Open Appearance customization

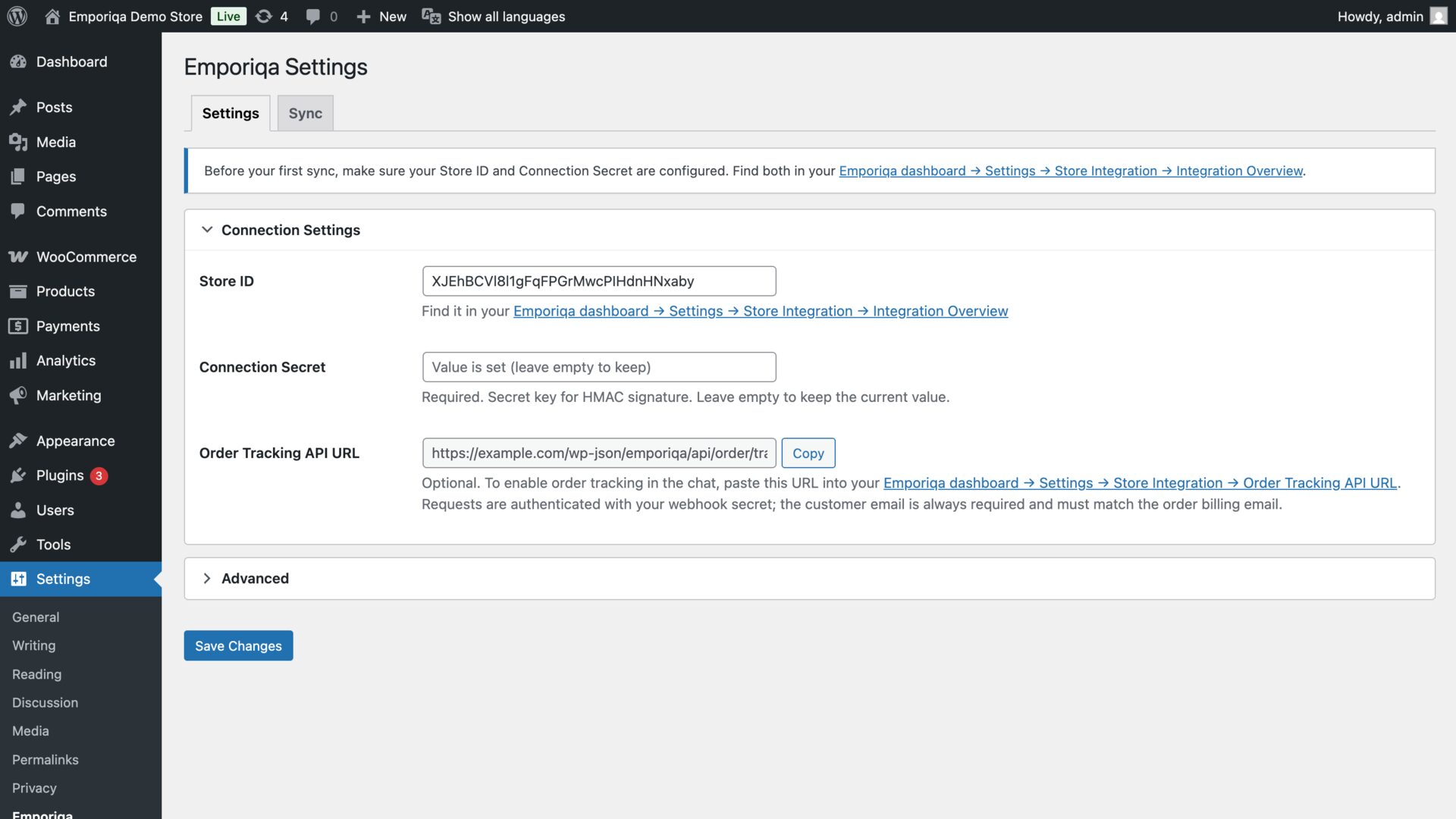click(75, 441)
